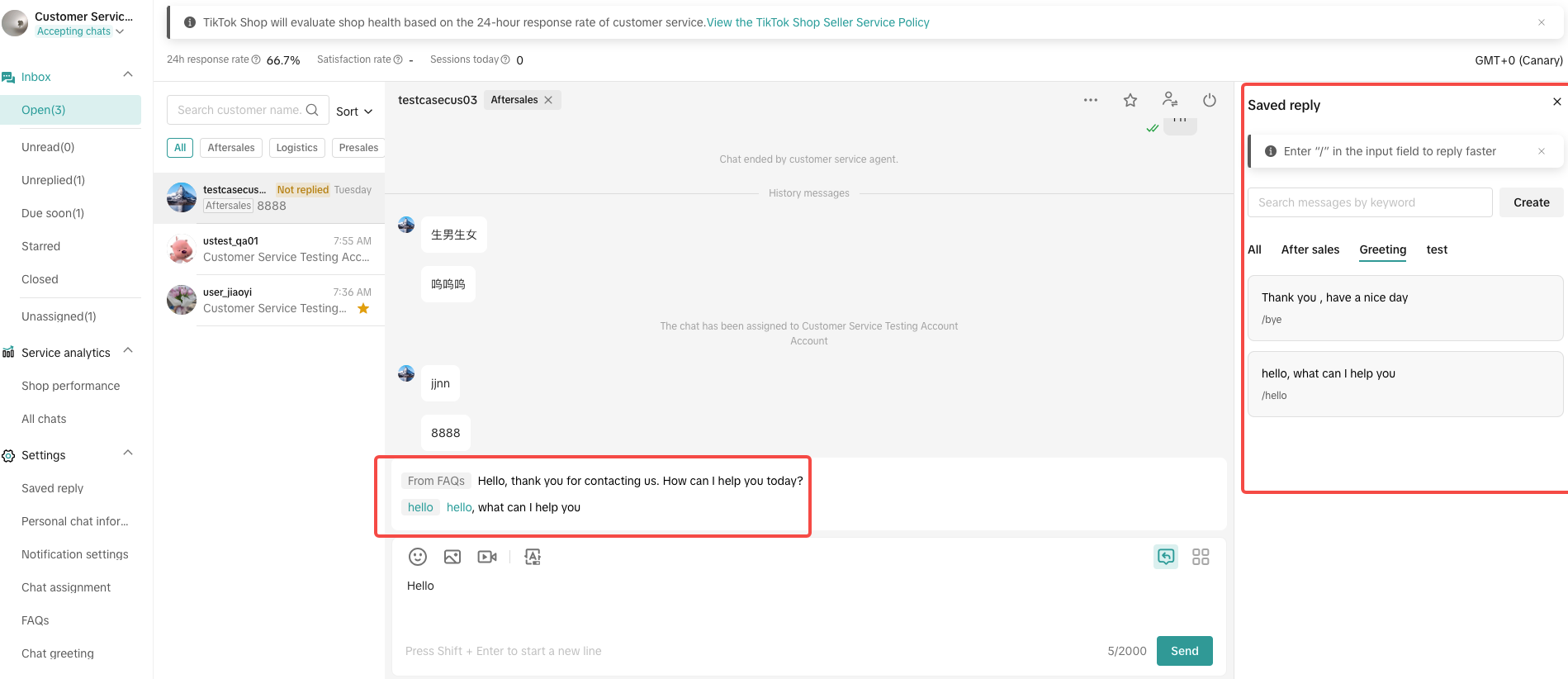Screen dimensions: 1568x679
Task: Filter chats by Logistics
Action: click(296, 148)
